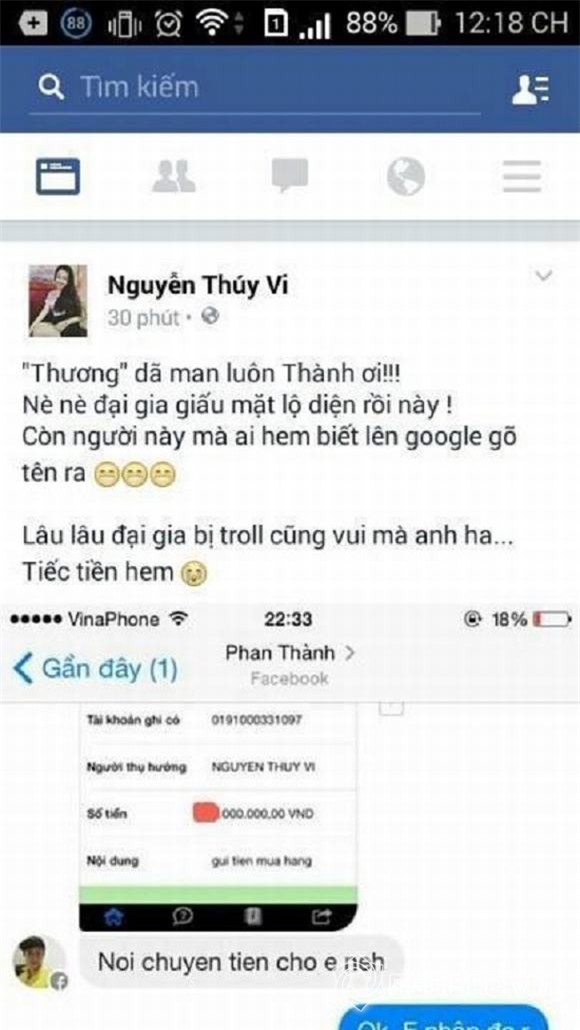Go back via Gần đây (1)
580x1030 pixels.
[96, 669]
